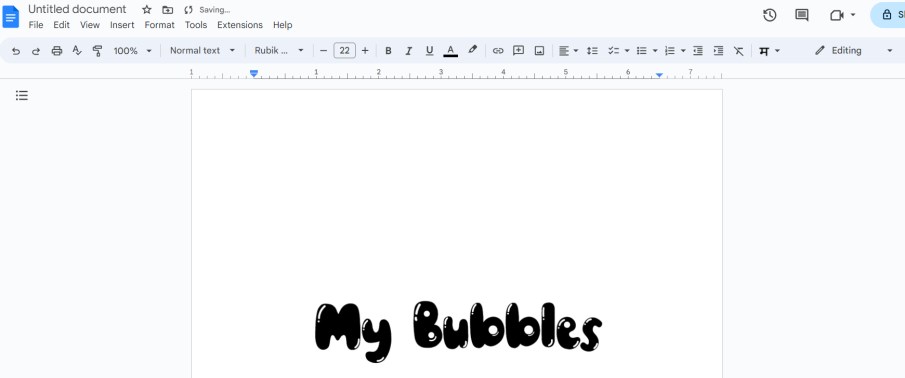Insert a link
Viewport: 905px width, 378px height.
click(498, 51)
